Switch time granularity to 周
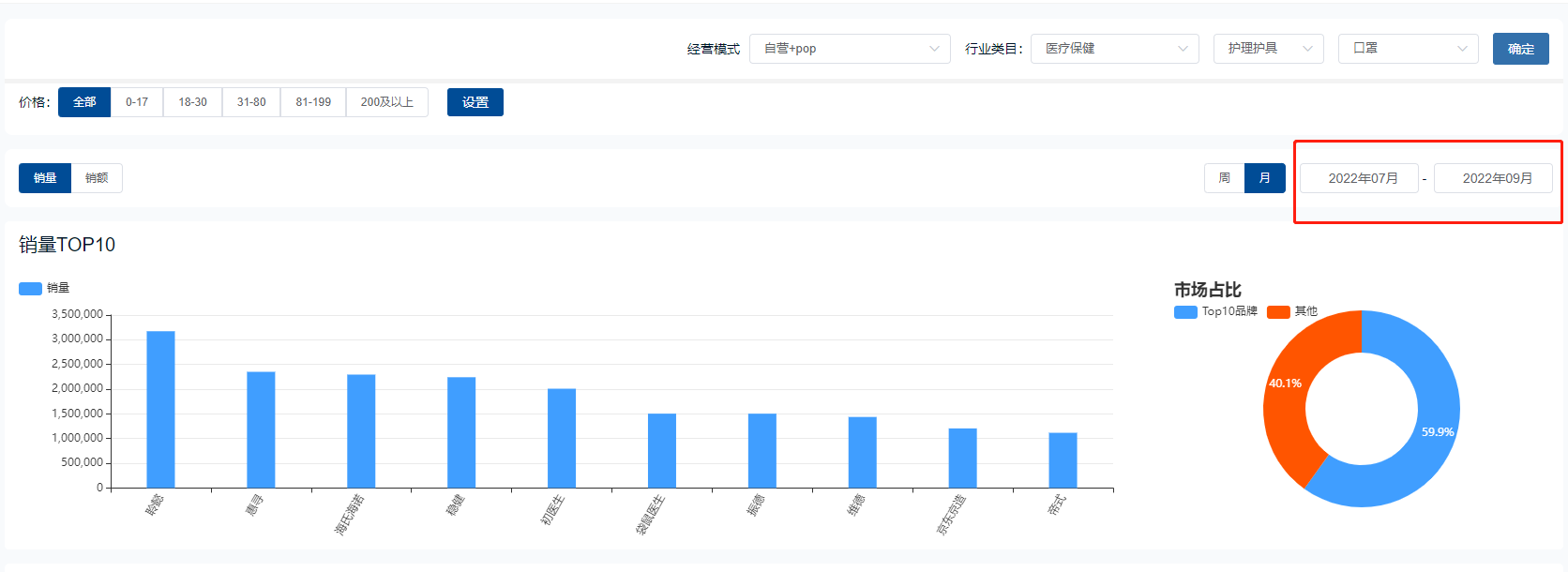This screenshot has height=572, width=1568. pyautogui.click(x=1224, y=178)
